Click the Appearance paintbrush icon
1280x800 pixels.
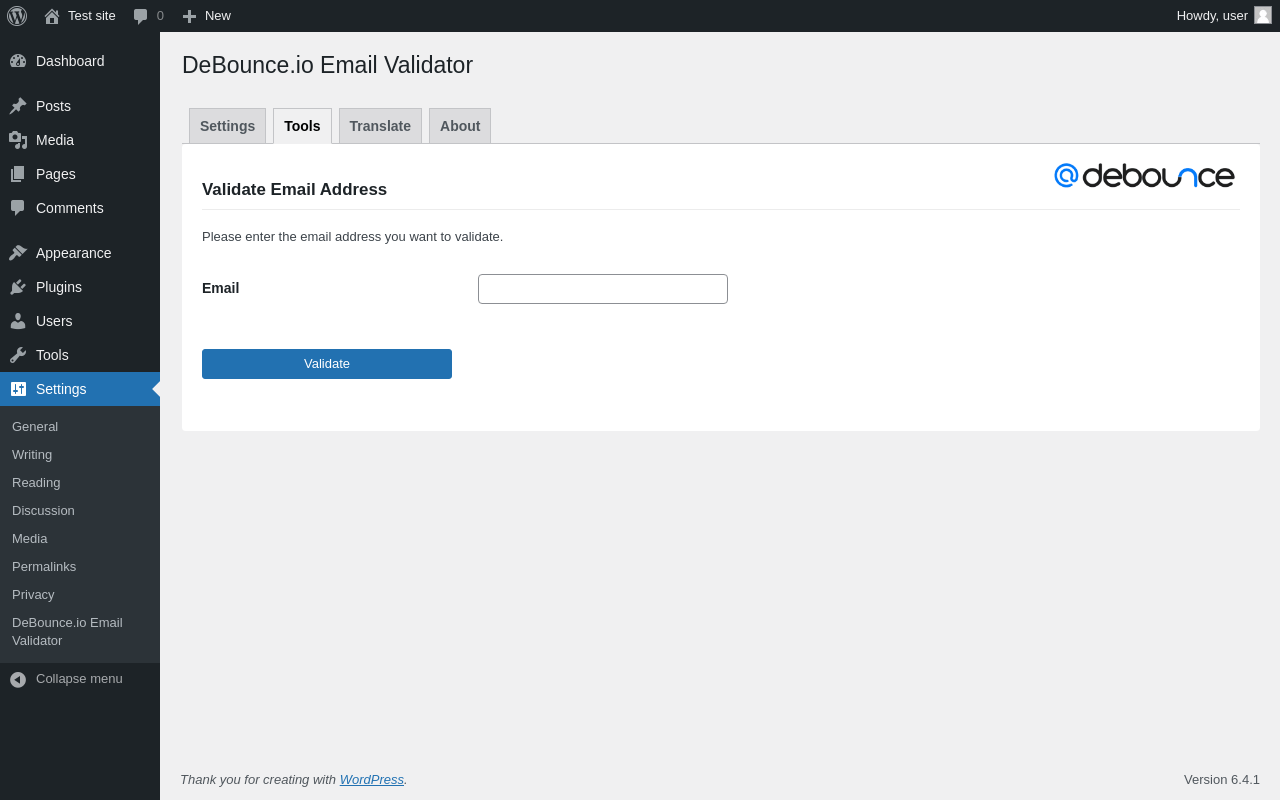18,253
